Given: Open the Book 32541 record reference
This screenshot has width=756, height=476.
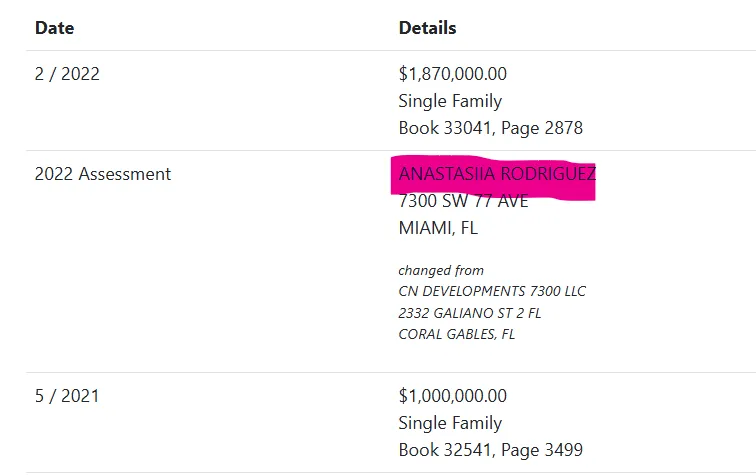Looking at the screenshot, I should click(x=437, y=450).
